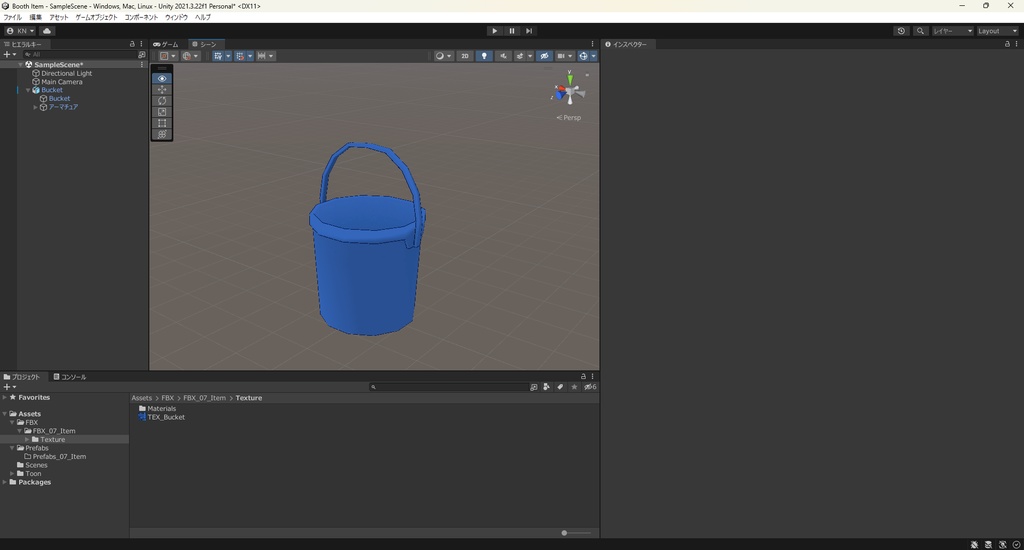Click the cloud services icon
The width and height of the screenshot is (1024, 550).
(x=46, y=31)
